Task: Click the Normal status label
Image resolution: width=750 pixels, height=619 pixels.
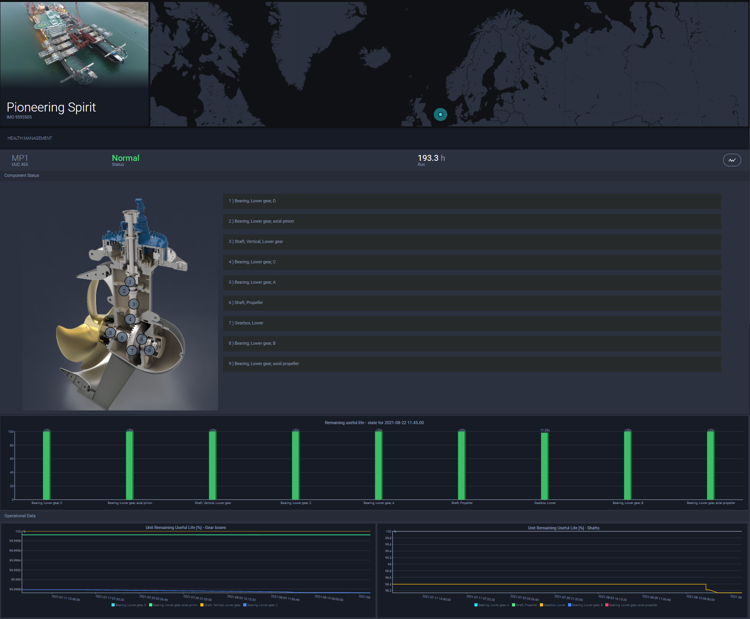Action: [125, 158]
